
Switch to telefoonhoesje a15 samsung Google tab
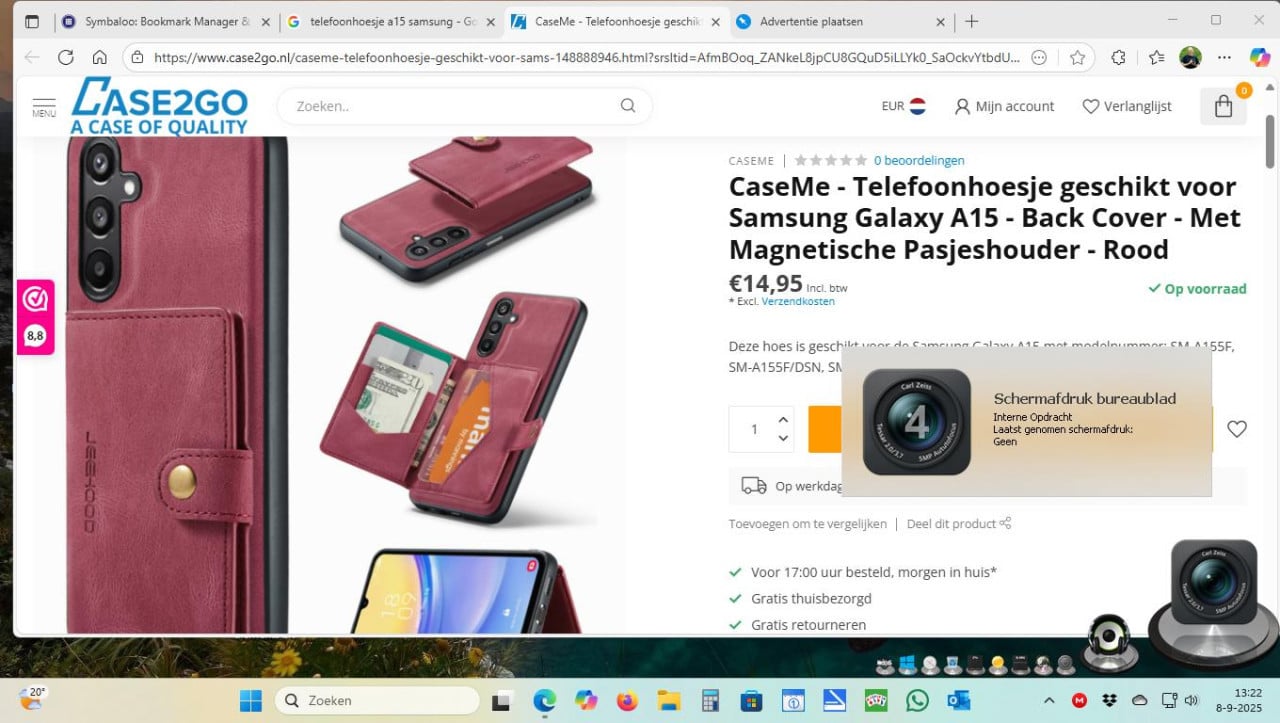[x=388, y=21]
